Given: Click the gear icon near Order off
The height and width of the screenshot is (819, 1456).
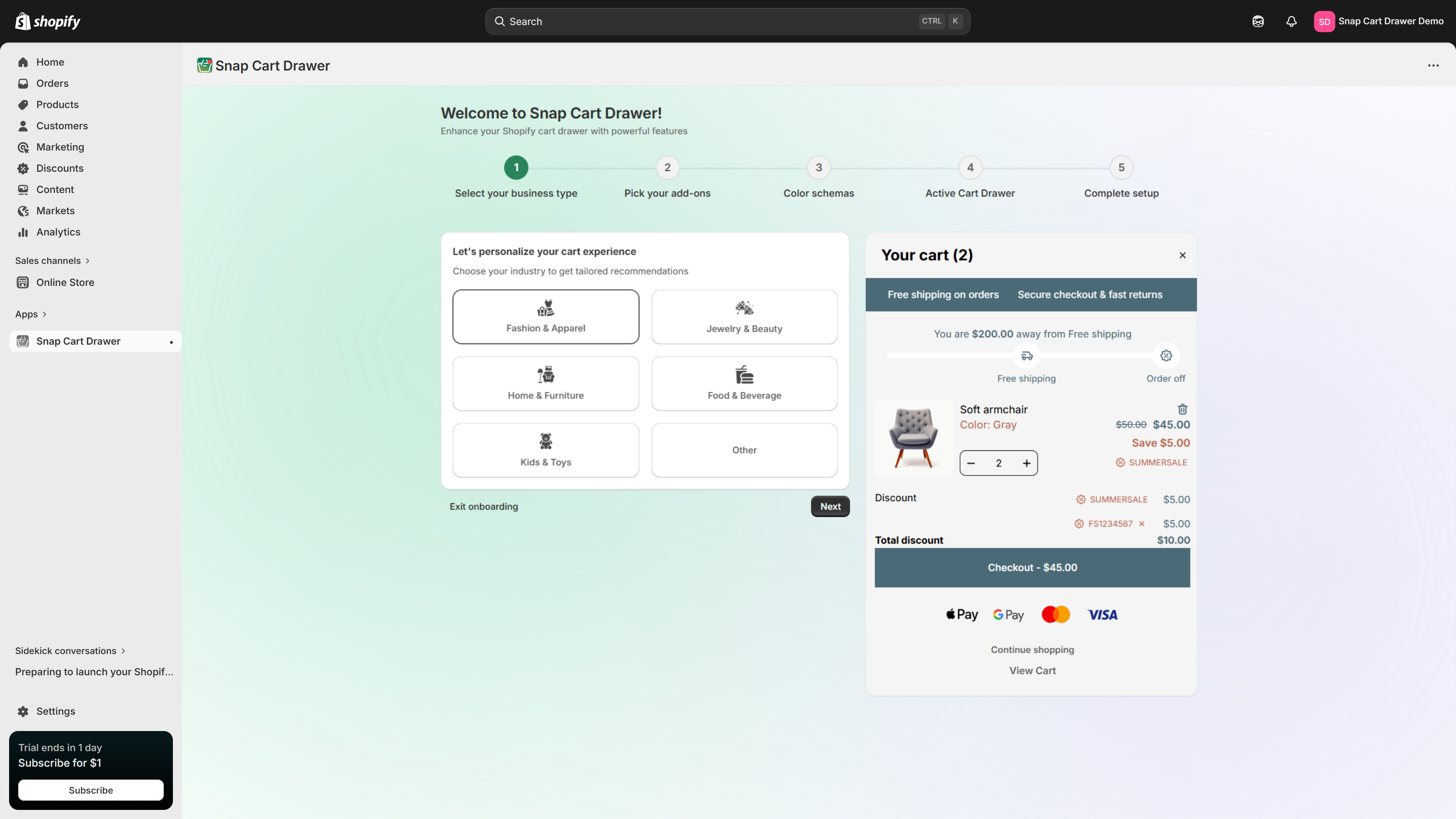Looking at the screenshot, I should [x=1166, y=356].
